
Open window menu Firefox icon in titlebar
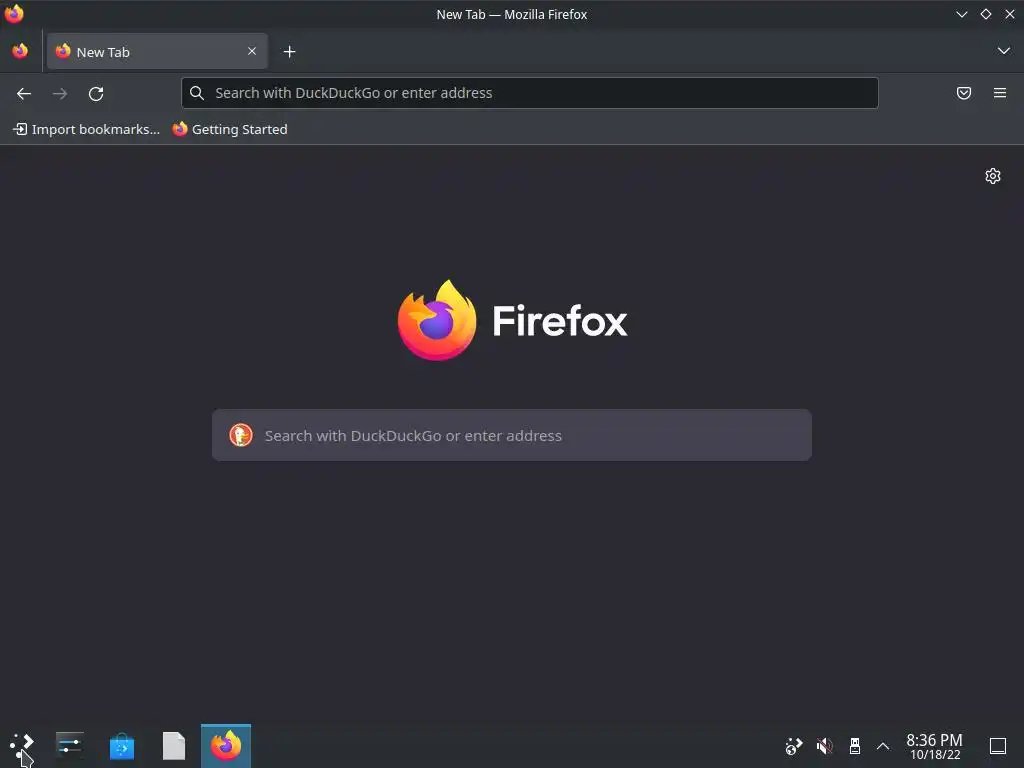click(x=14, y=14)
